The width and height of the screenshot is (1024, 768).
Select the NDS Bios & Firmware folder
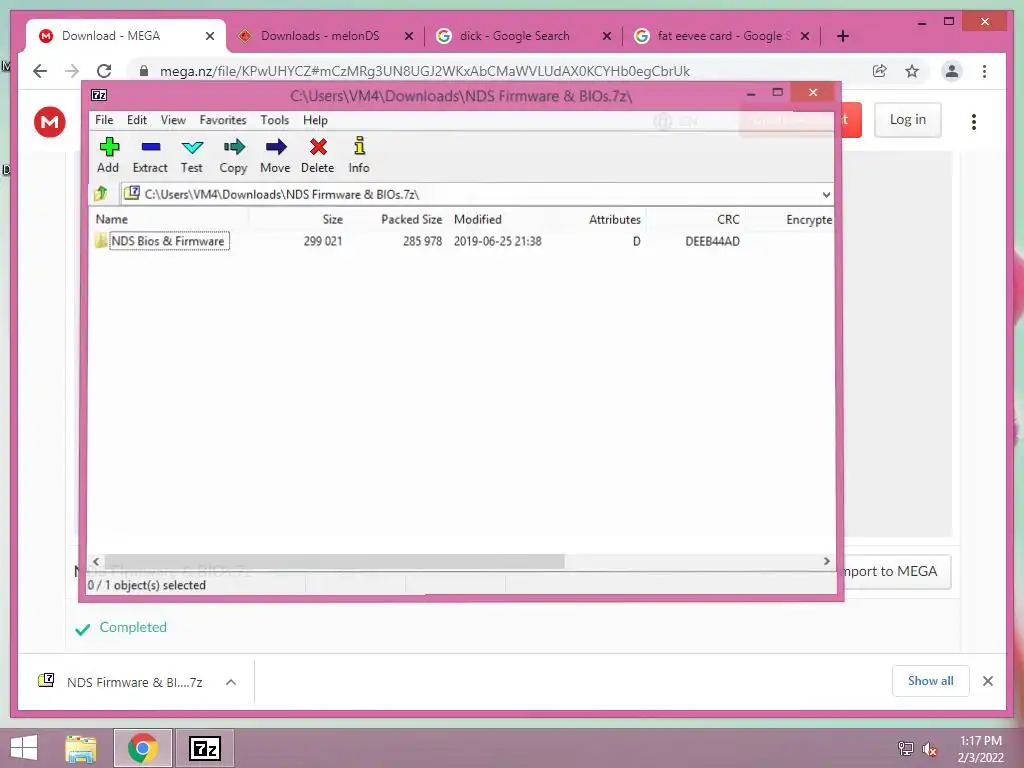click(168, 241)
